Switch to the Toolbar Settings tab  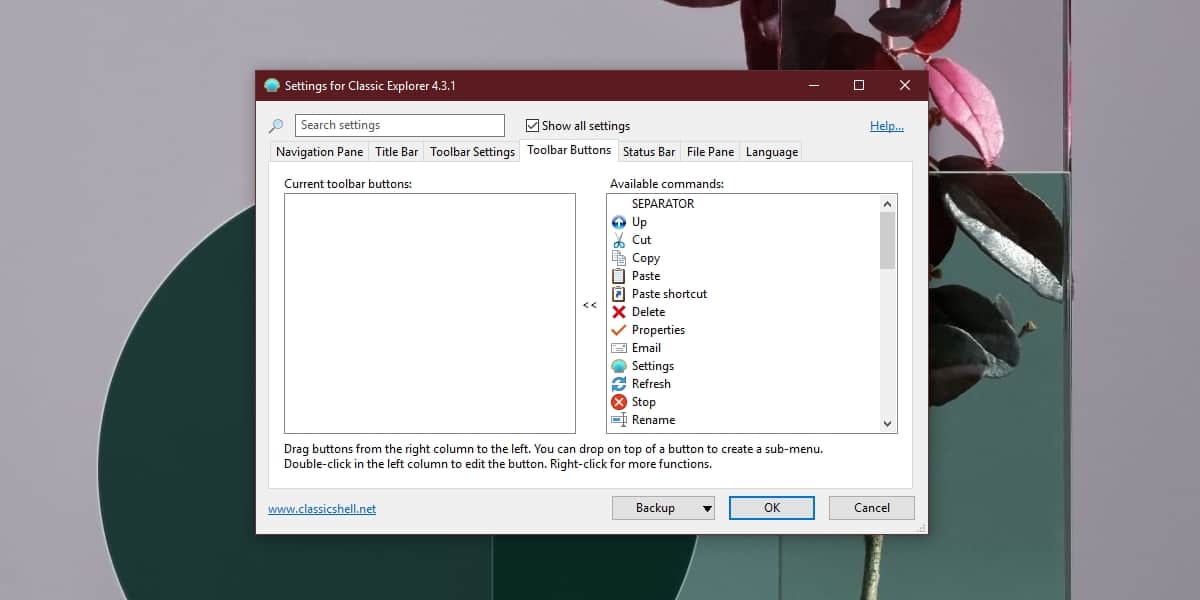click(x=472, y=152)
